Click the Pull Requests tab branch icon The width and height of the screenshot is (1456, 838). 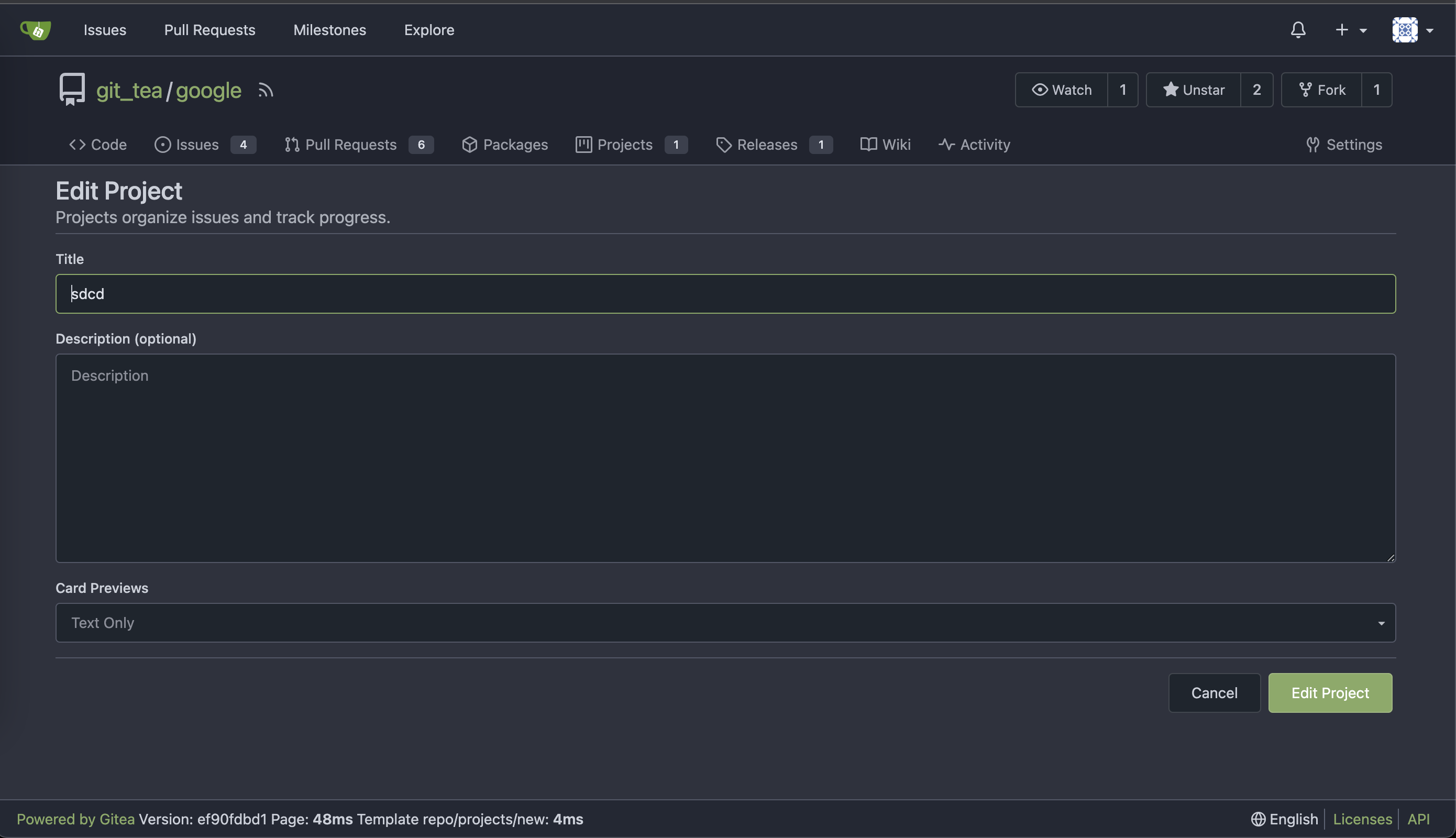click(x=292, y=145)
